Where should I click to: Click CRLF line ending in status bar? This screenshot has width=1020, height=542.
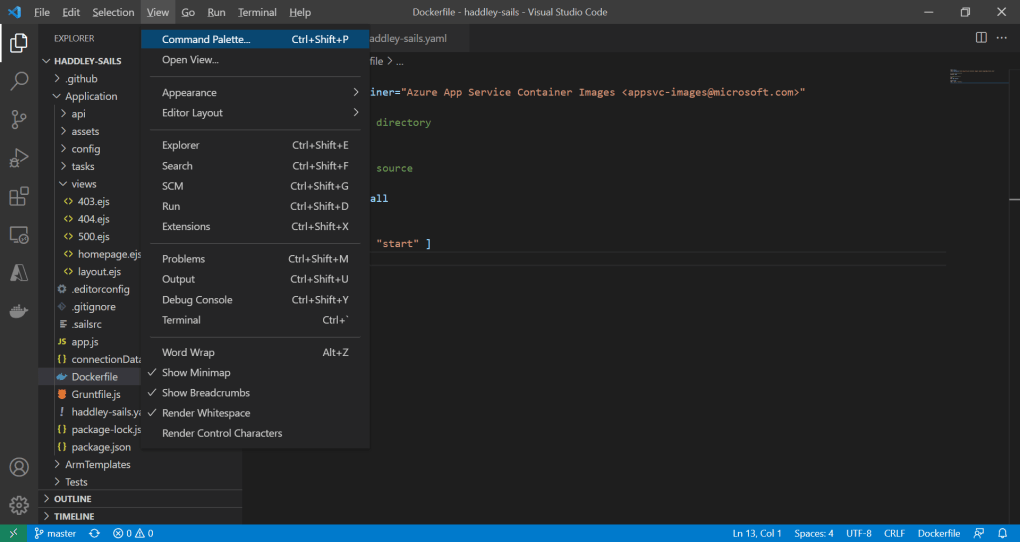894,533
